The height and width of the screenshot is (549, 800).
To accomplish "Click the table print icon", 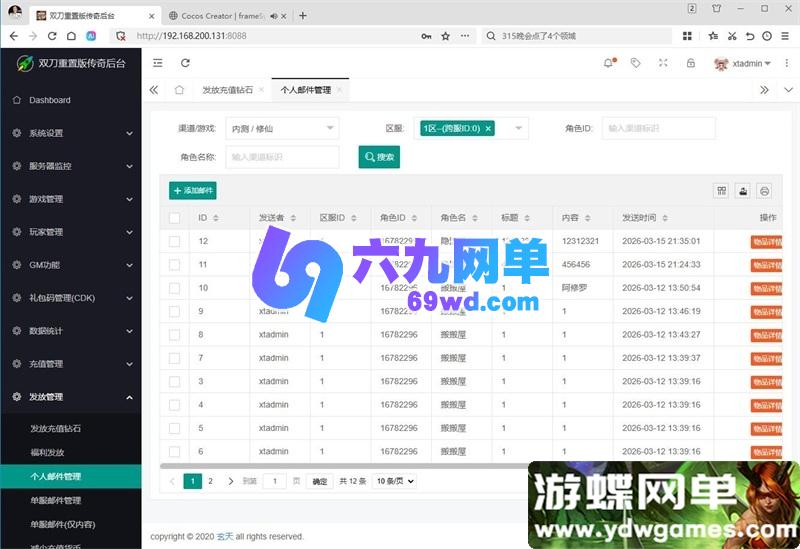I will pos(764,191).
